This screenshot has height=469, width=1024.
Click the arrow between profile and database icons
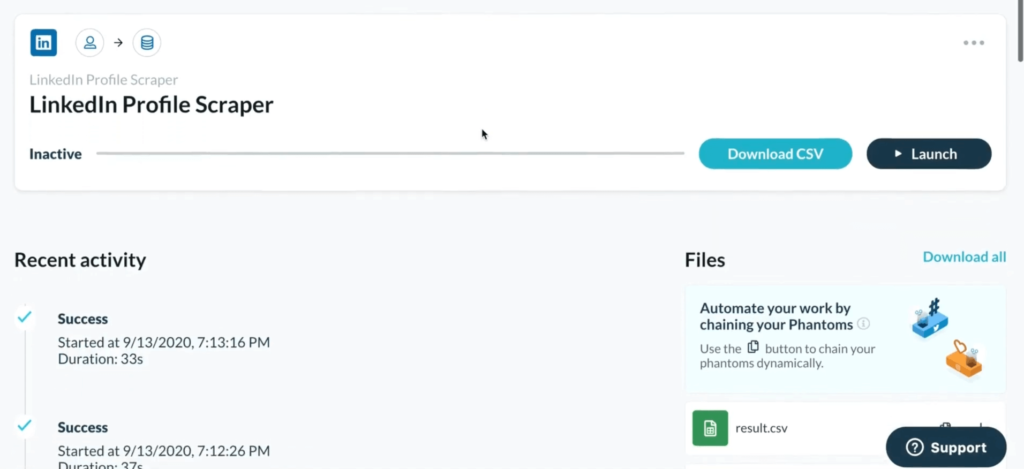[118, 43]
